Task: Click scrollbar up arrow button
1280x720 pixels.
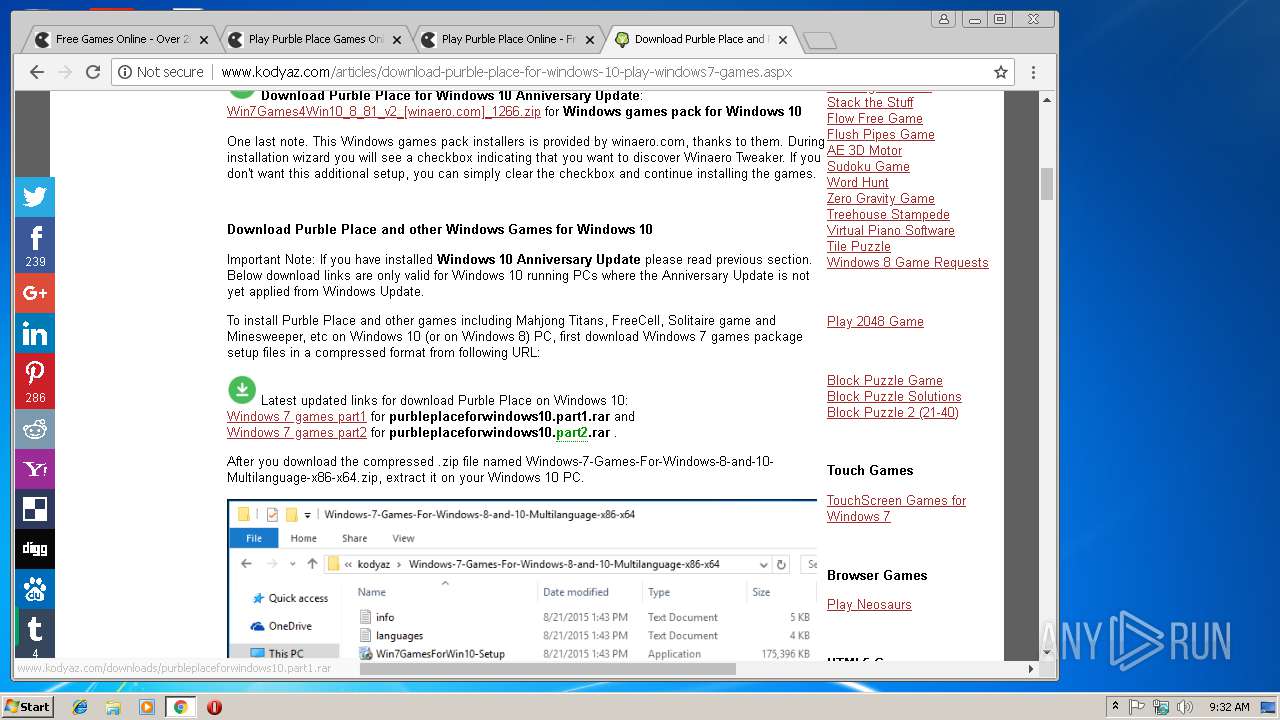Action: tap(1047, 99)
